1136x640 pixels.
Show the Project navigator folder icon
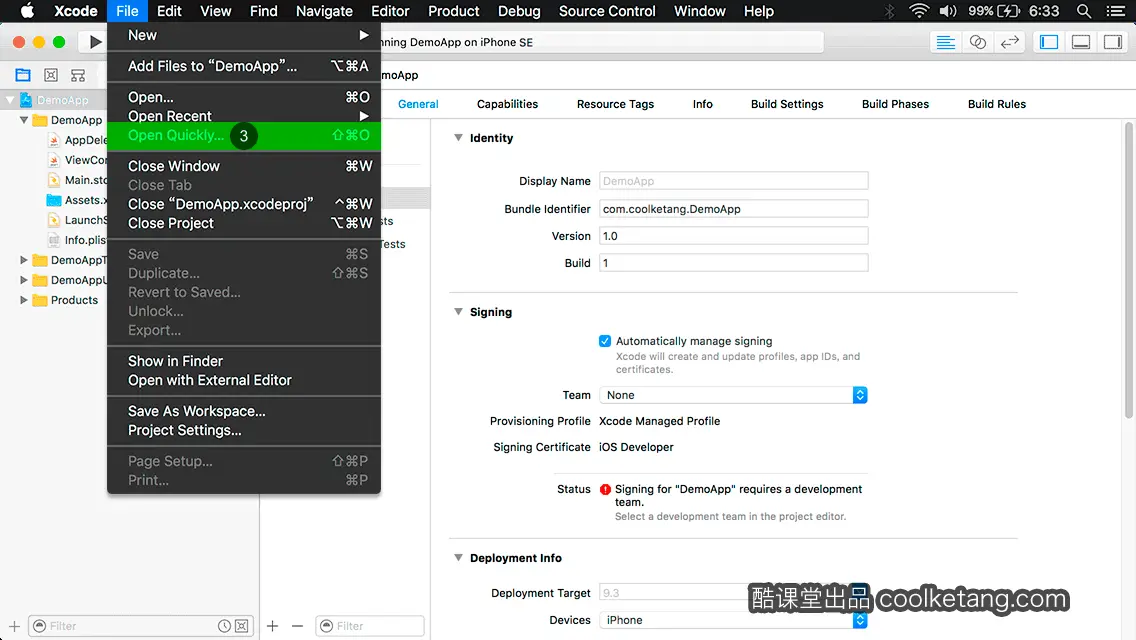pyautogui.click(x=23, y=75)
